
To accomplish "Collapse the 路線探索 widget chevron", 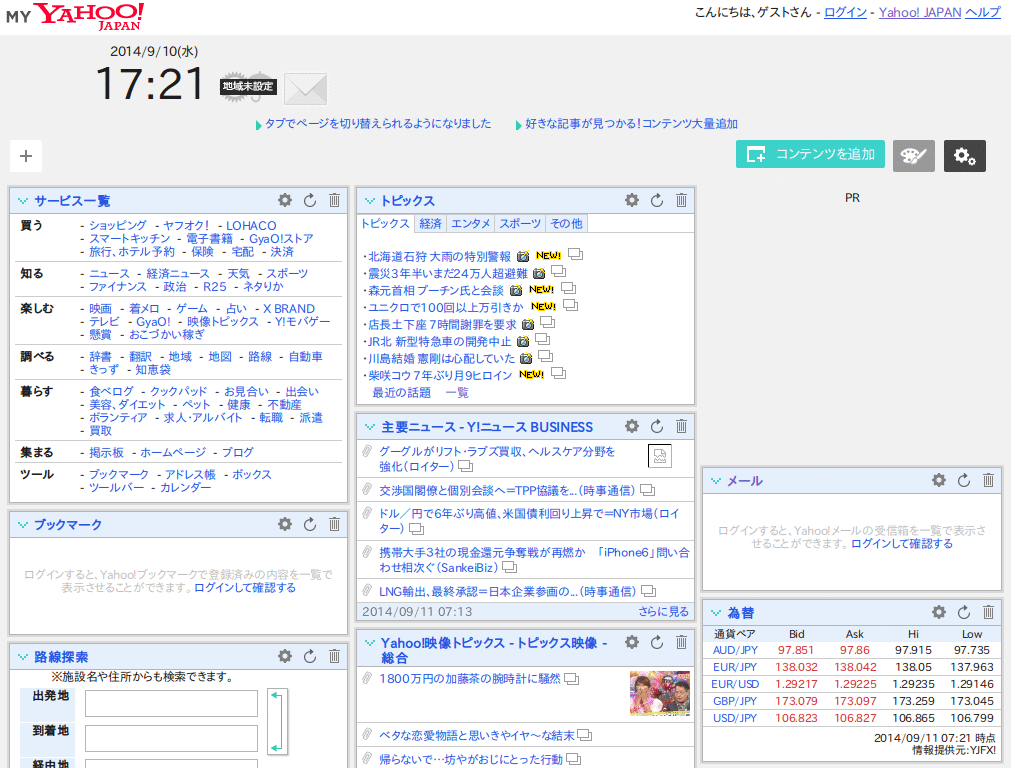I will pos(23,657).
